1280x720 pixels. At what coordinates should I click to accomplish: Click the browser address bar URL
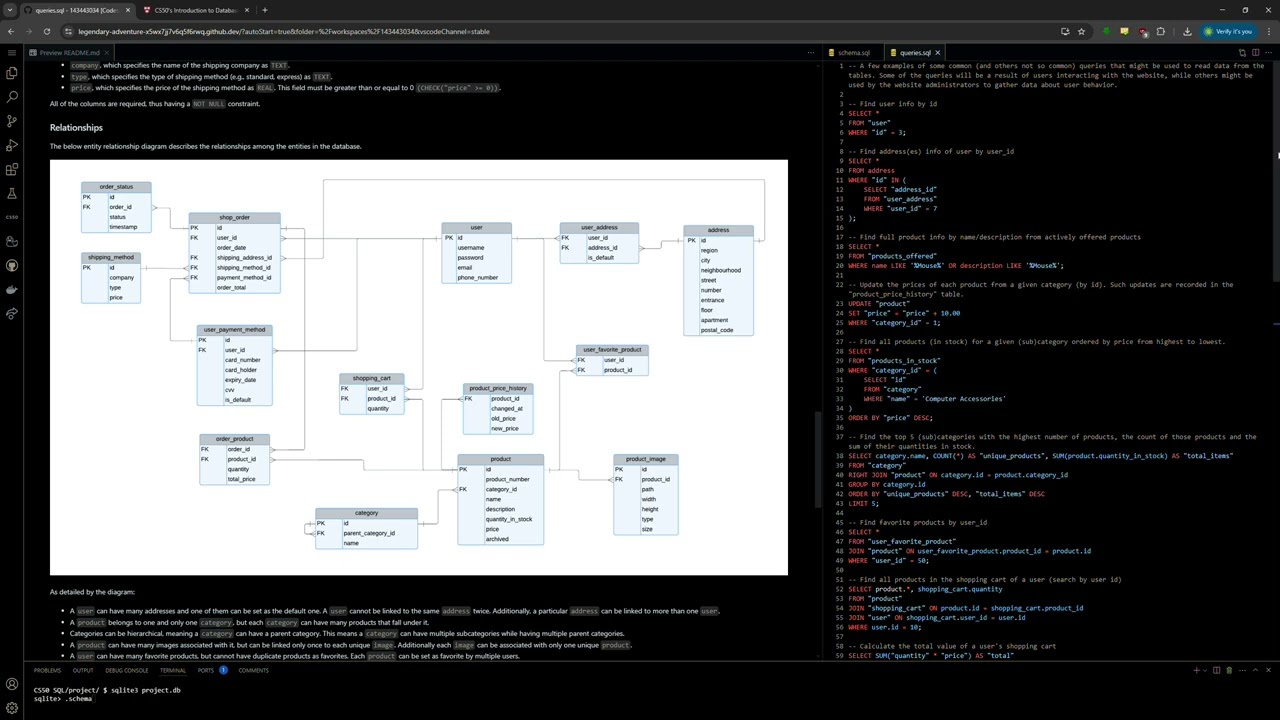click(284, 31)
